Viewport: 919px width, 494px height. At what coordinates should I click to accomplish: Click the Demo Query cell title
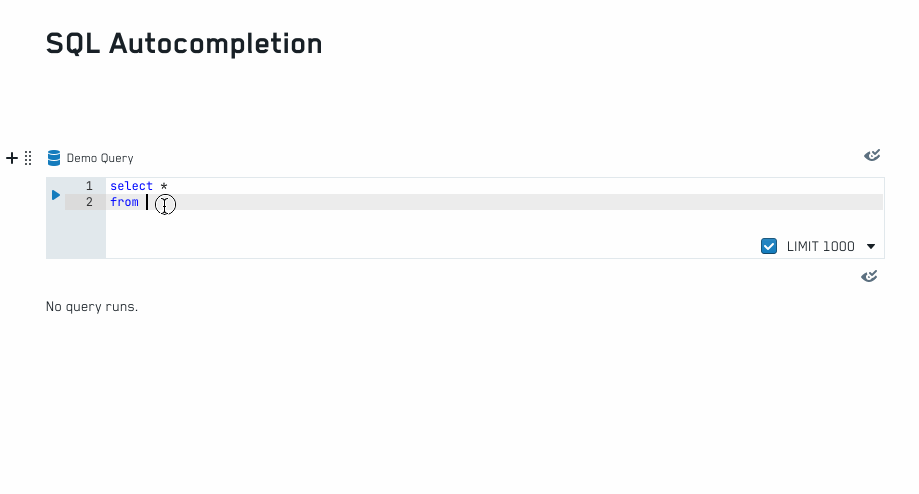coord(100,158)
